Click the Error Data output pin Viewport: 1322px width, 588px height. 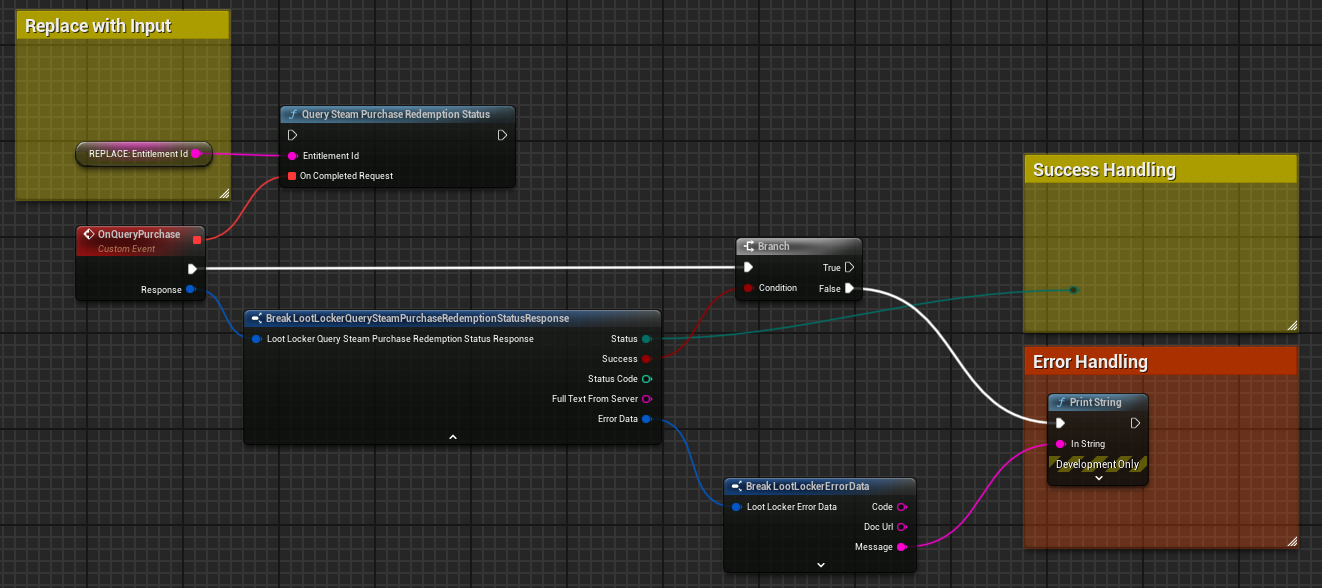tap(647, 419)
